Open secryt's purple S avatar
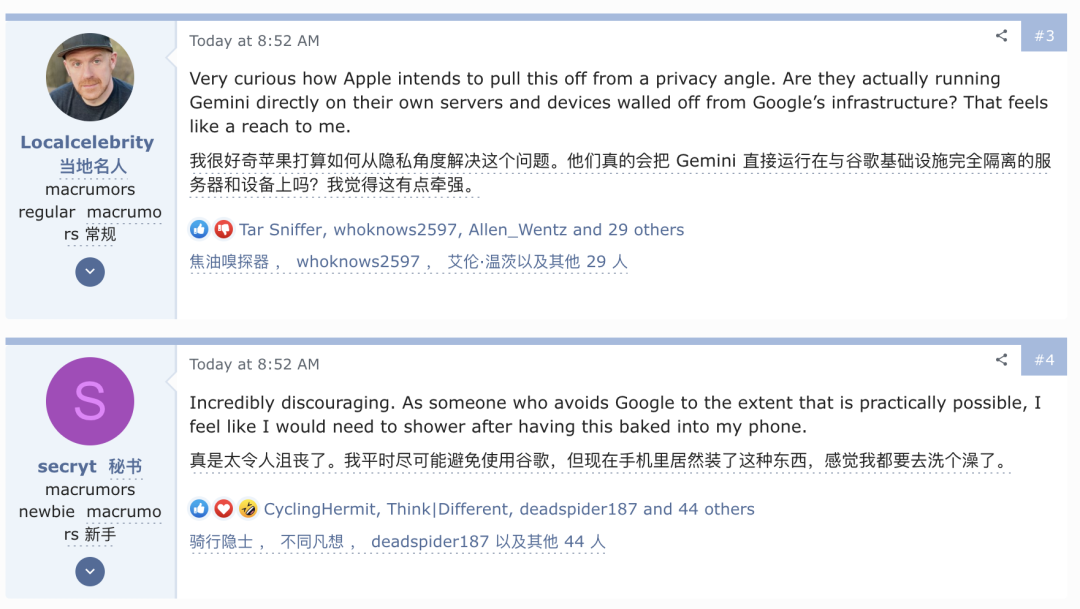This screenshot has width=1080, height=609. coord(90,402)
